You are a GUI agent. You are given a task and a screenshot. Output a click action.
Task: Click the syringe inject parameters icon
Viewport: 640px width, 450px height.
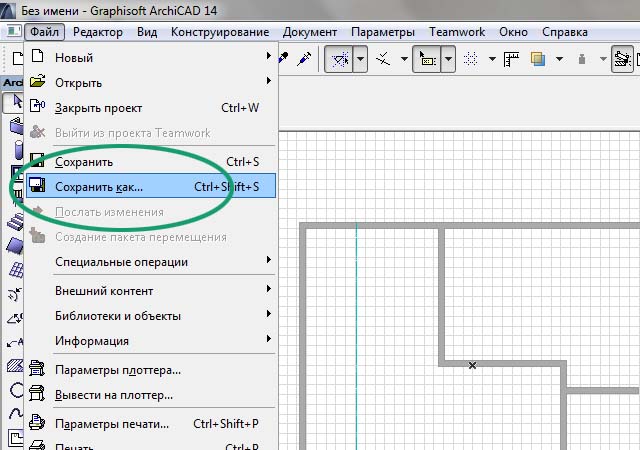[x=305, y=59]
